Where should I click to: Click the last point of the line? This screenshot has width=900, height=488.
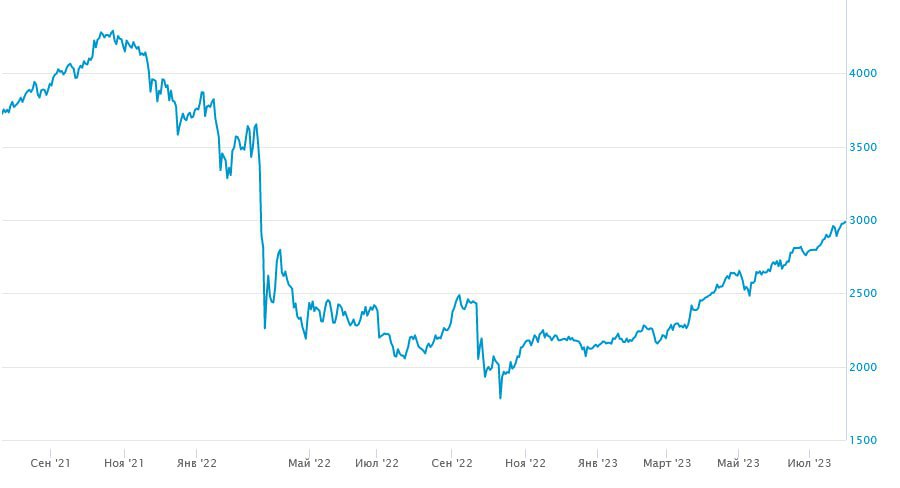845,222
